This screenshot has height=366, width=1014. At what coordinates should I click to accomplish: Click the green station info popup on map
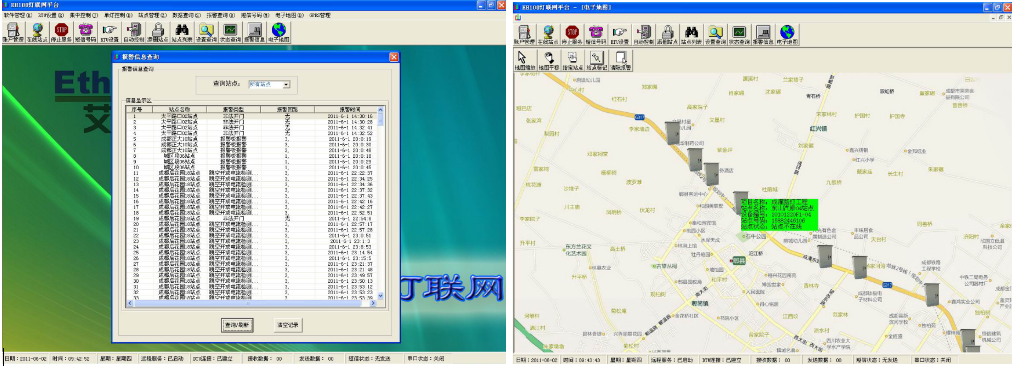[779, 215]
